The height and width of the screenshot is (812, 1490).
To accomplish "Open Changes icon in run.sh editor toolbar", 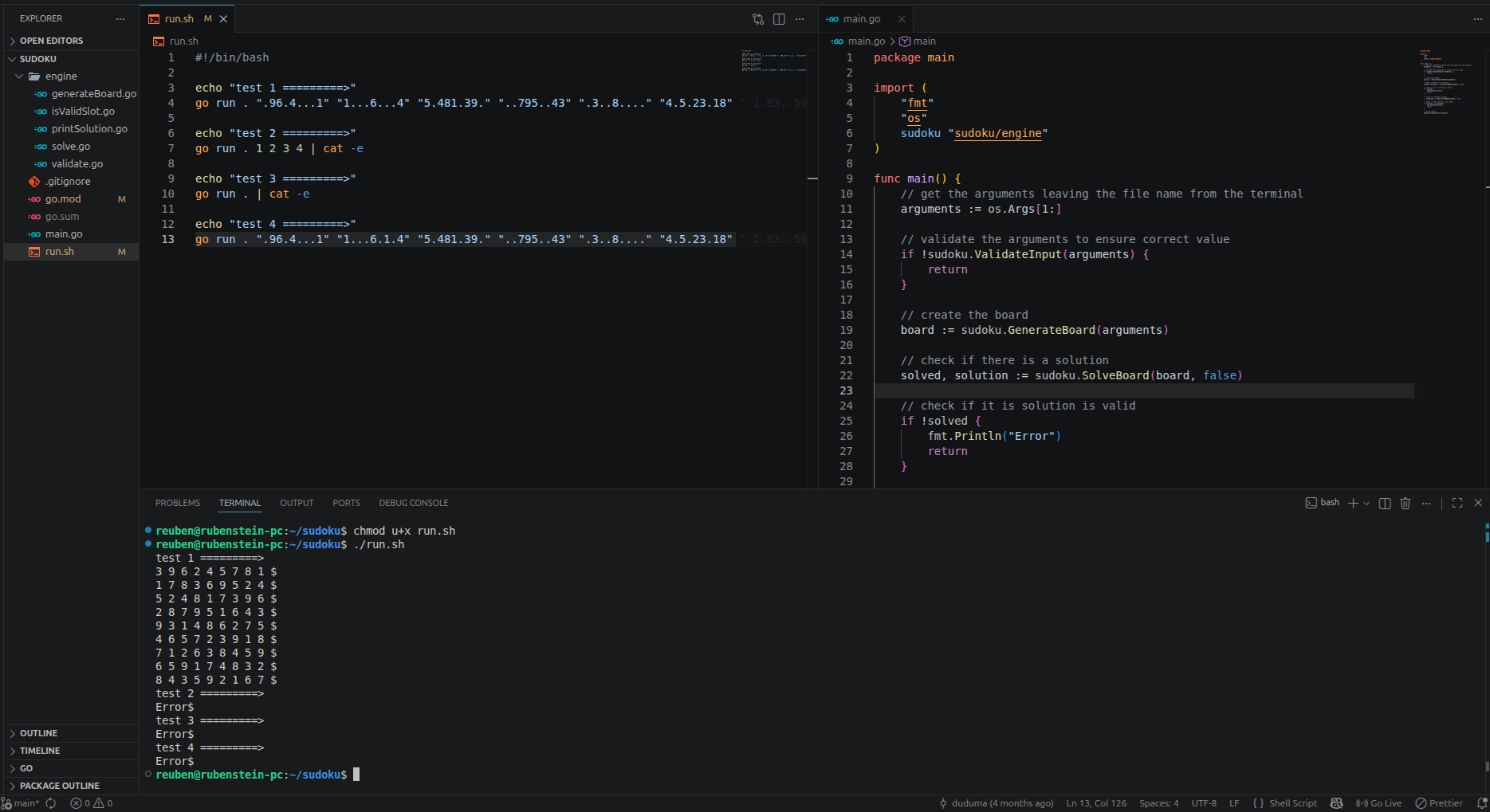I will [x=758, y=19].
